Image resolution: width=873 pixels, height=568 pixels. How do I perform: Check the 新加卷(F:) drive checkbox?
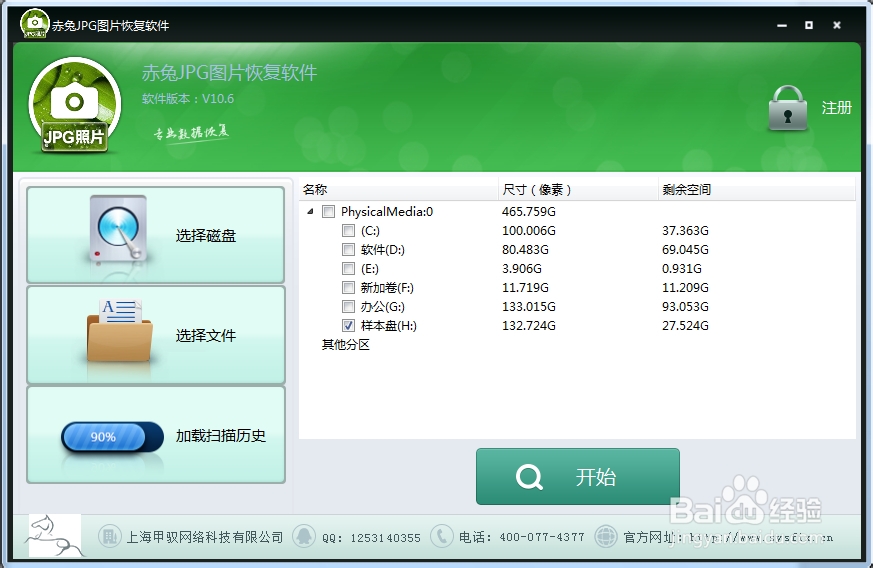pyautogui.click(x=349, y=287)
